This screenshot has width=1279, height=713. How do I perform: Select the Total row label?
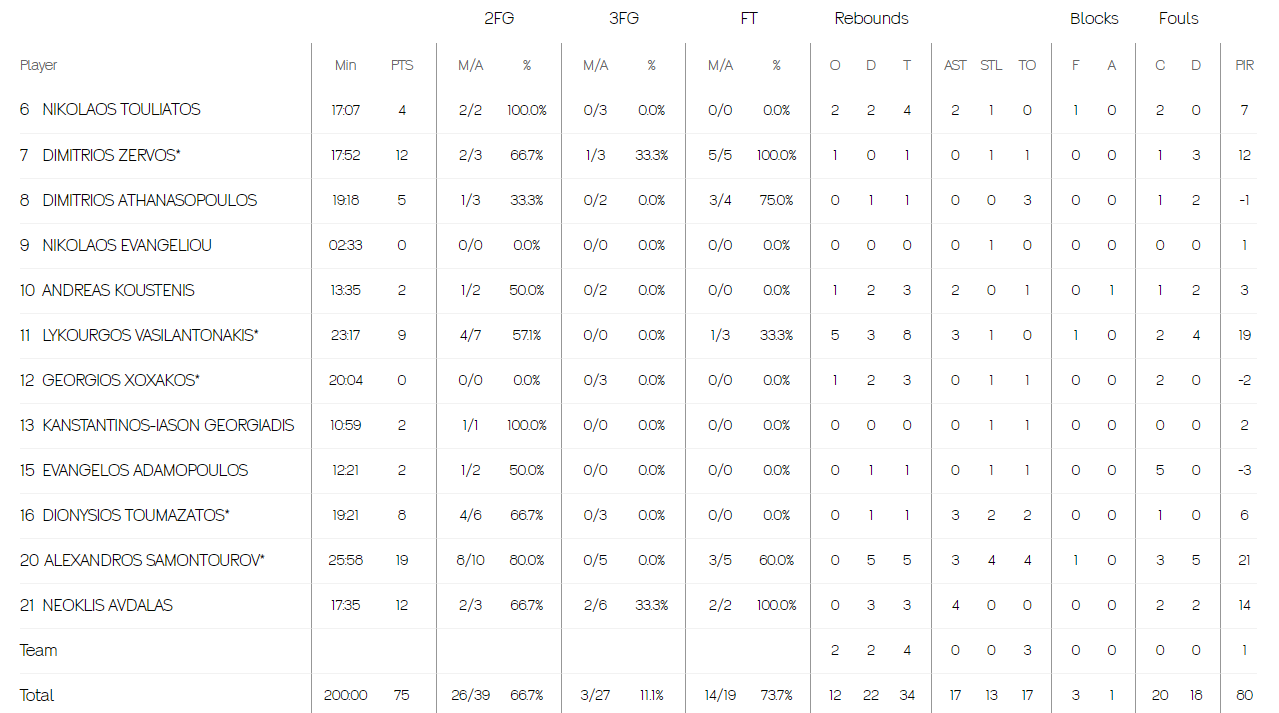[37, 695]
